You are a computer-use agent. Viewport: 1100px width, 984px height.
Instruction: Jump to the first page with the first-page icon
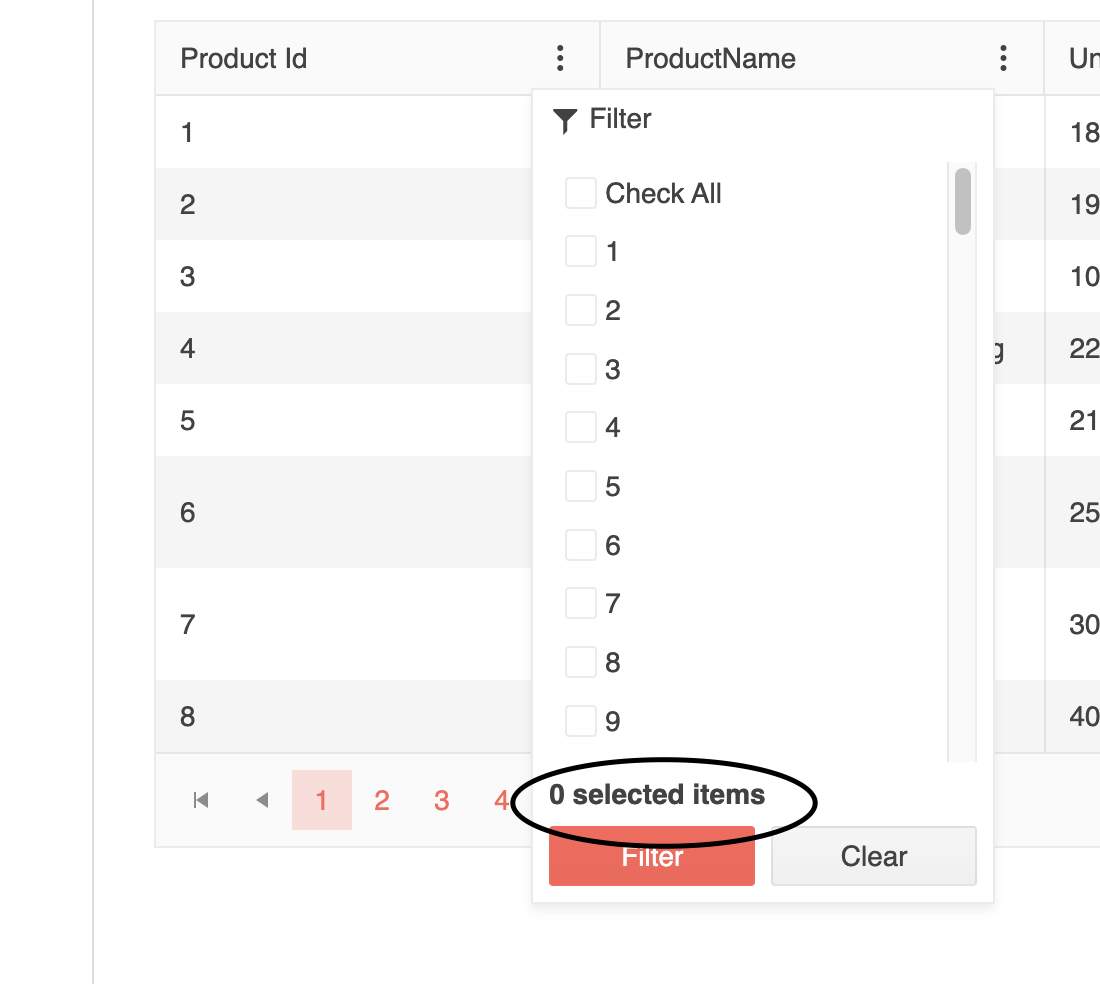click(201, 800)
